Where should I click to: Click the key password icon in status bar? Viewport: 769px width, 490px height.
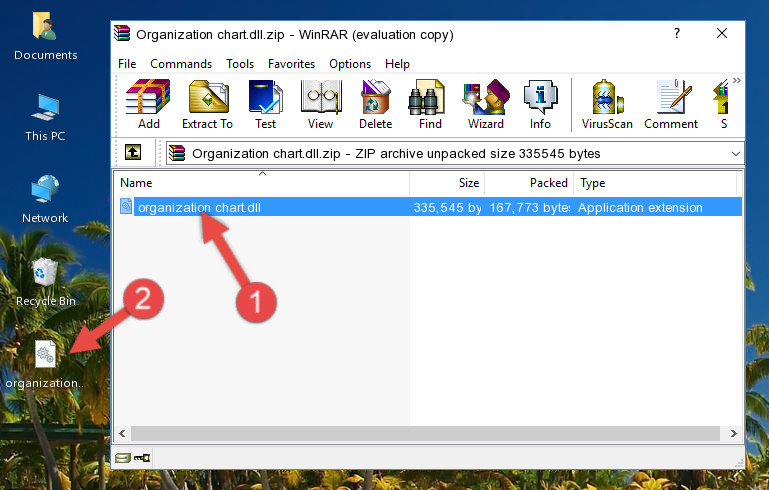(142, 458)
